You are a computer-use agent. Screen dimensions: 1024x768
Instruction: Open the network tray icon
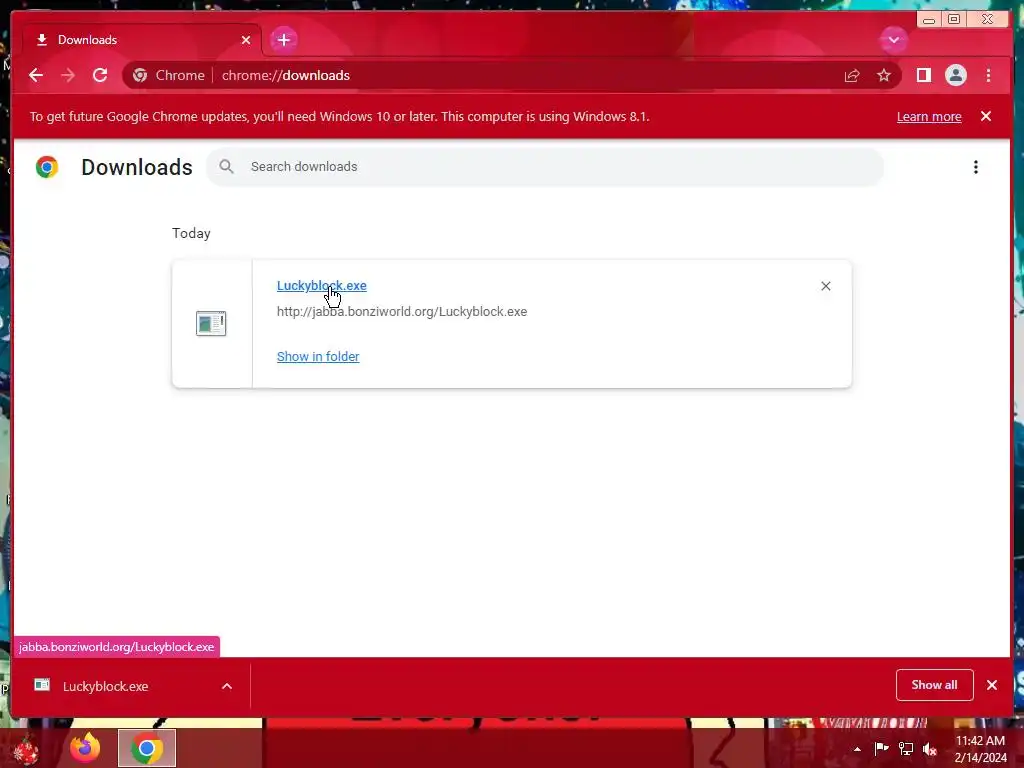(x=906, y=748)
